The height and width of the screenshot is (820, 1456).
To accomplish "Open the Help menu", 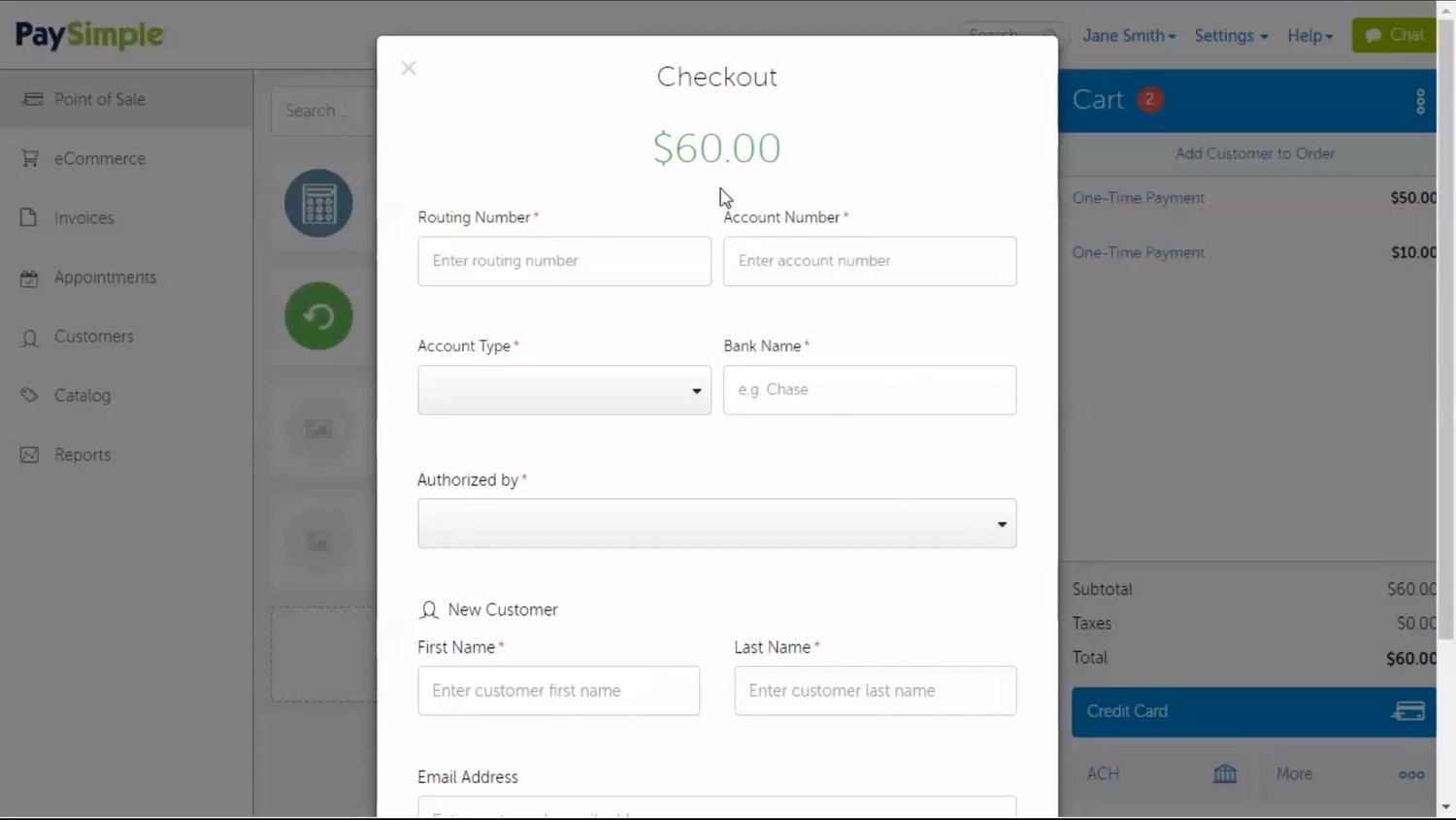I will (x=1309, y=35).
